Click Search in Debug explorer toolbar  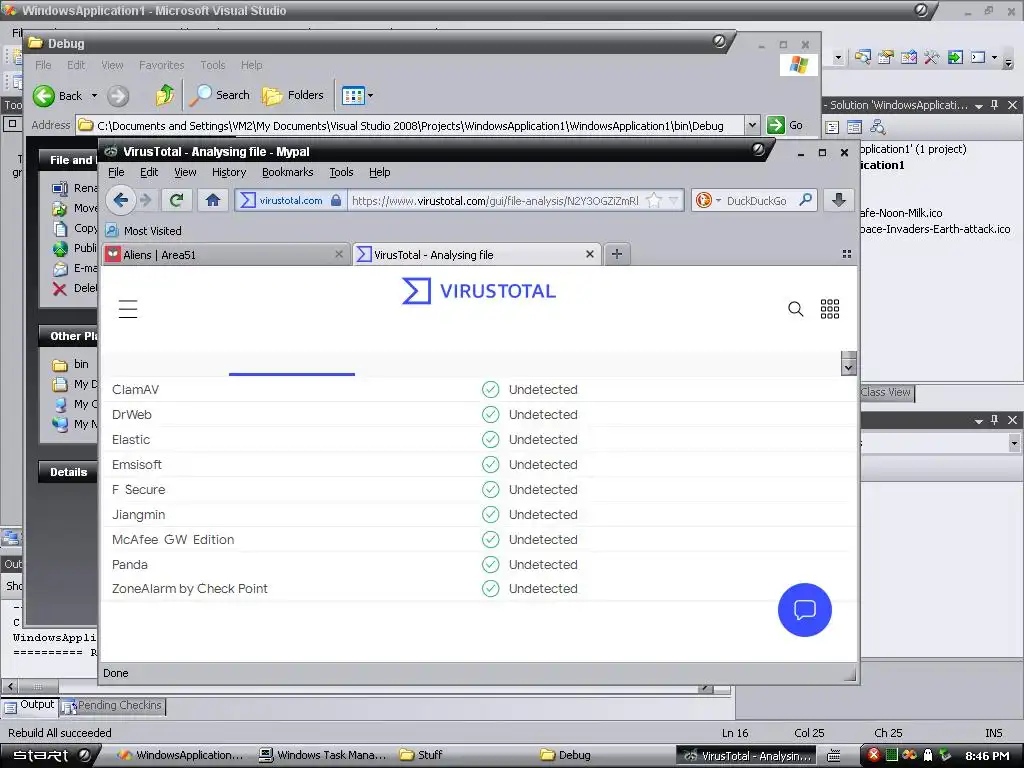click(x=220, y=95)
